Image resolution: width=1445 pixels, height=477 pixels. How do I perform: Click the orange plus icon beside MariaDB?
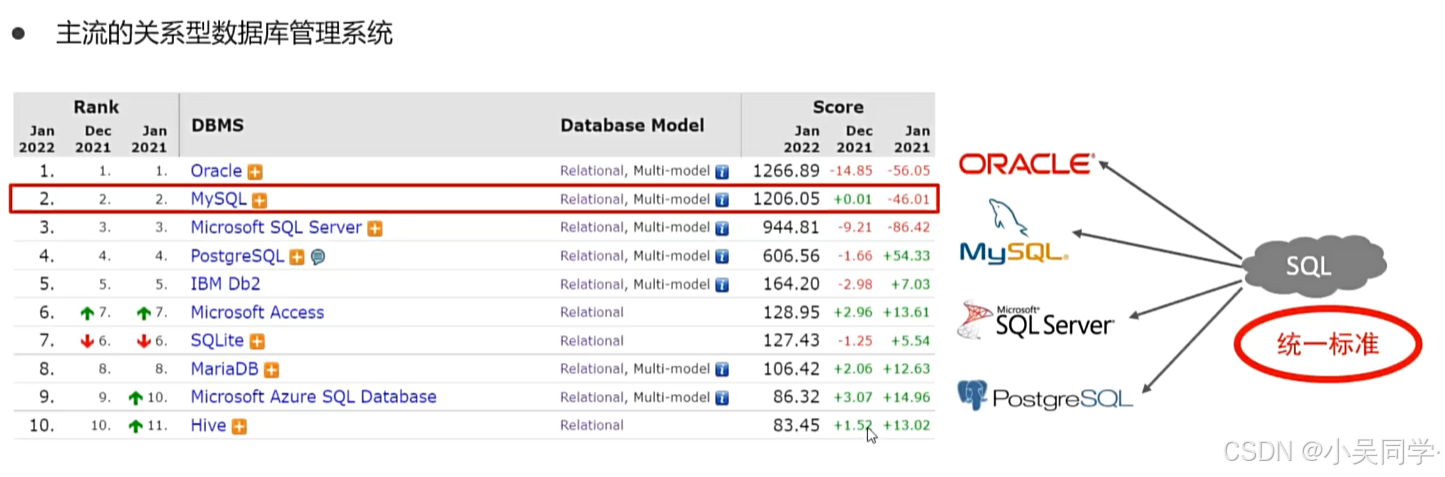[x=272, y=370]
